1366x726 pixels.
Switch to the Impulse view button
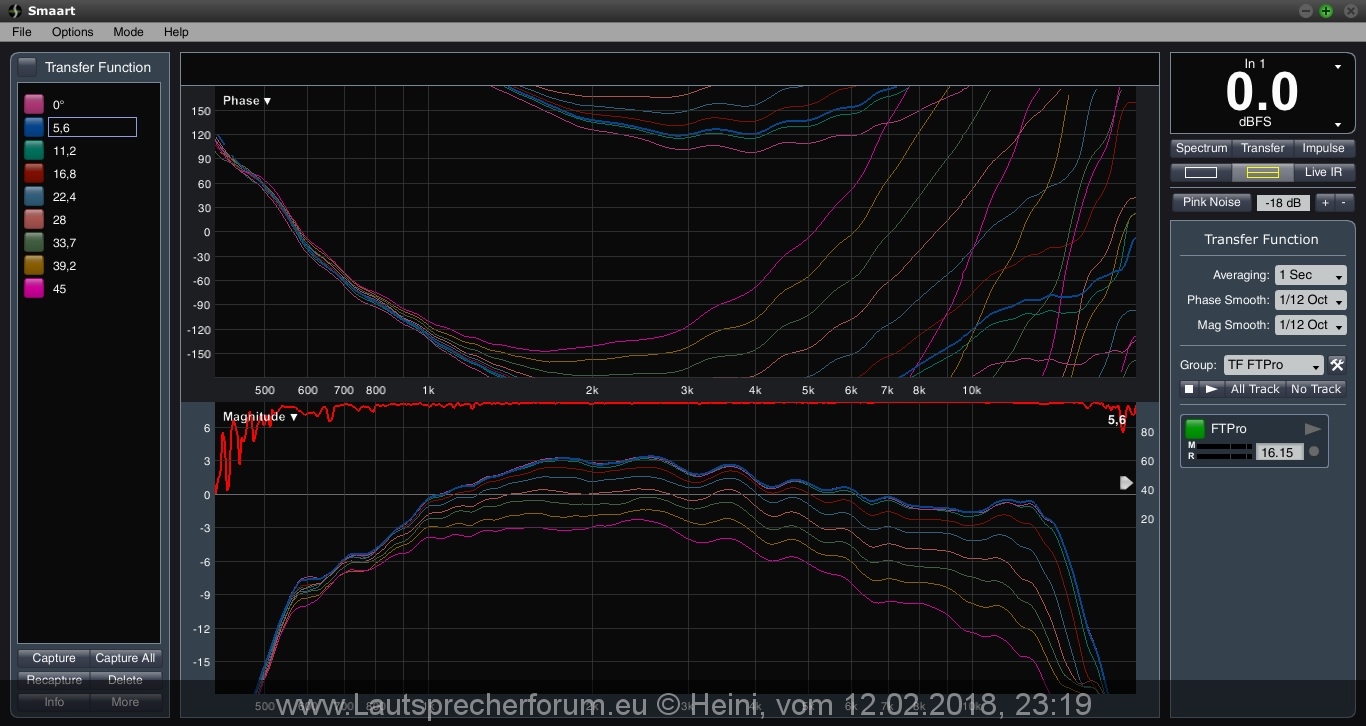pyautogui.click(x=1323, y=148)
